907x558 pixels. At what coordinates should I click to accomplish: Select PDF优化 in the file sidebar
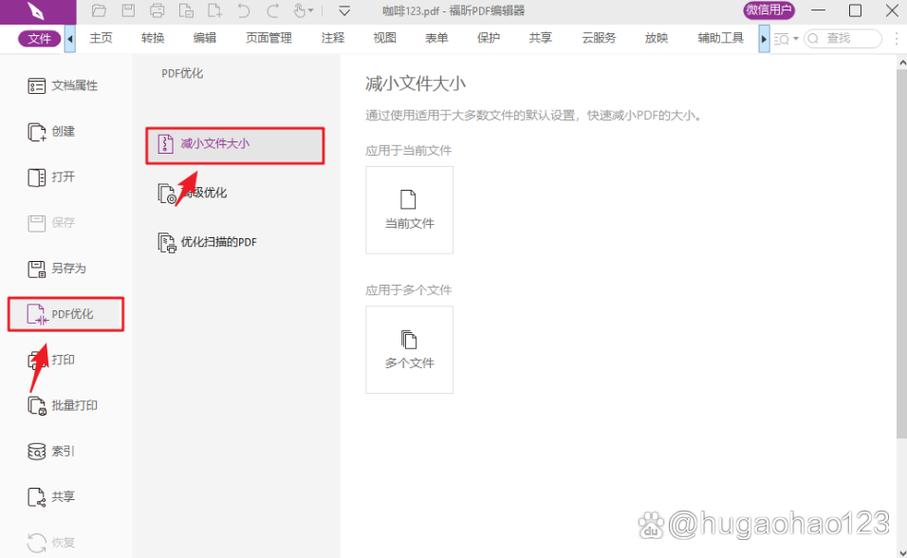pyautogui.click(x=65, y=314)
